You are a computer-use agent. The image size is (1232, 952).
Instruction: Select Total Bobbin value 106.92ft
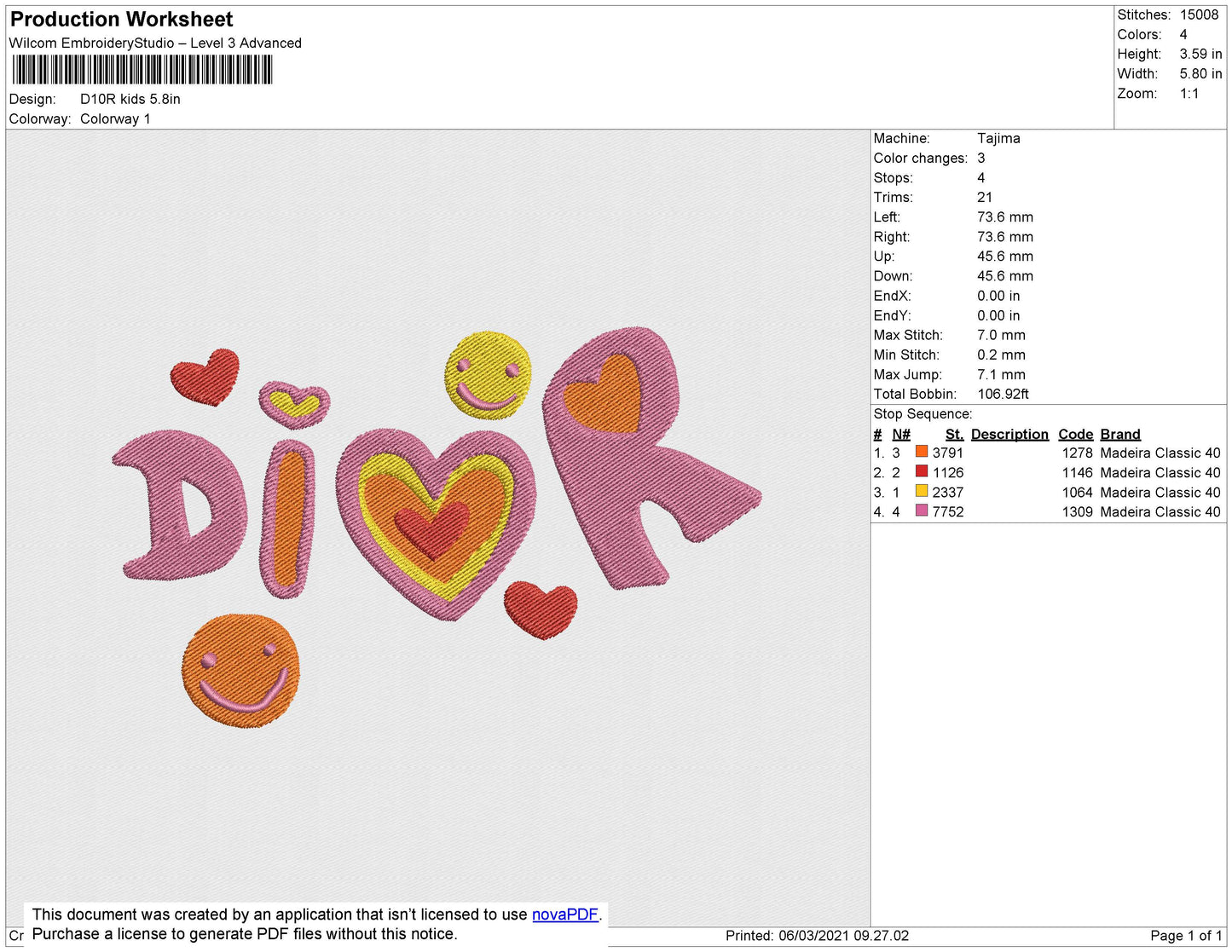coord(1003,395)
